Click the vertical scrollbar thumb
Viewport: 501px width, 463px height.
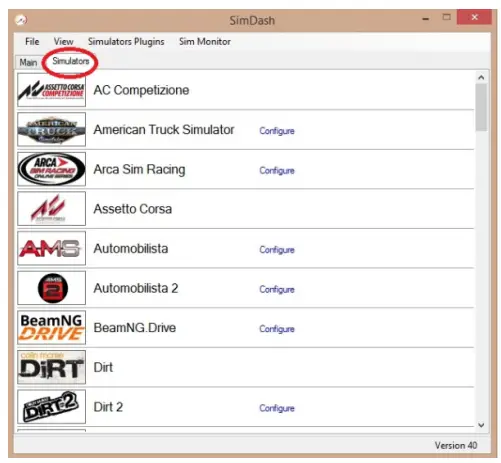[x=481, y=107]
